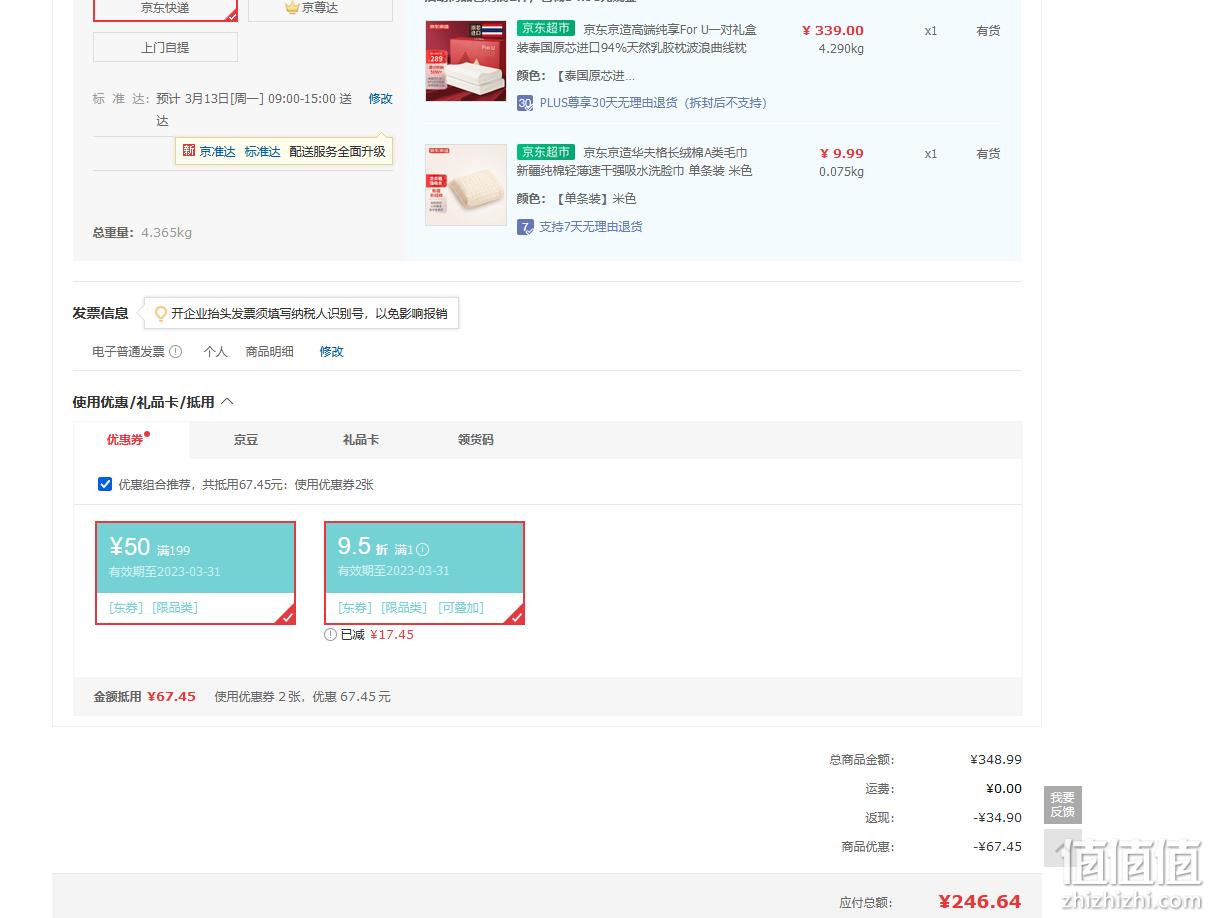Click the PLUS尊享30天无理由退货 text
Image resolution: width=1211 pixels, height=918 pixels.
coord(653,103)
